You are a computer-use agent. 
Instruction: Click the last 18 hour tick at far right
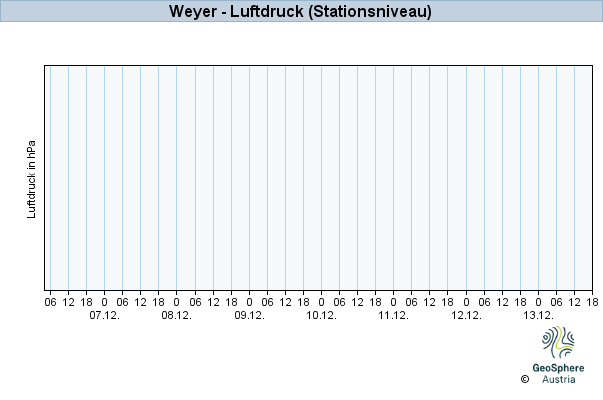(593, 302)
